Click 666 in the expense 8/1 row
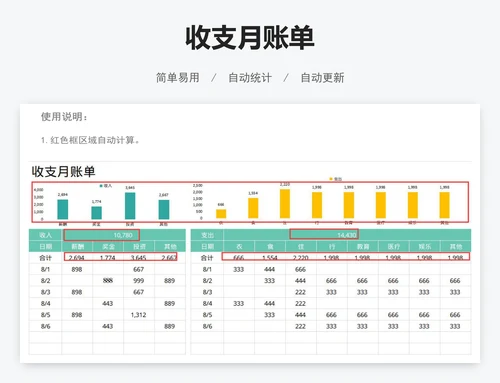This screenshot has width=500, height=383. tap(301, 269)
